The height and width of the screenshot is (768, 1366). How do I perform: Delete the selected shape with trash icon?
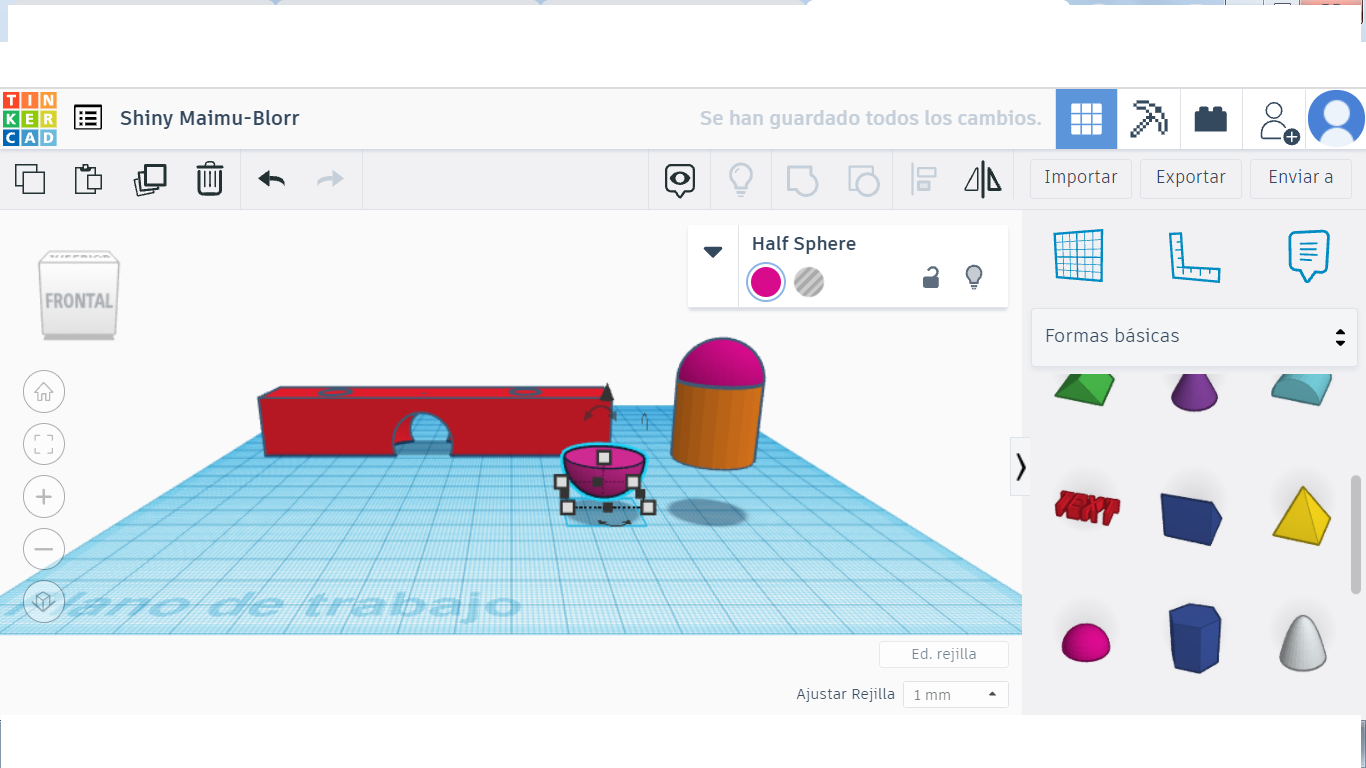[209, 179]
